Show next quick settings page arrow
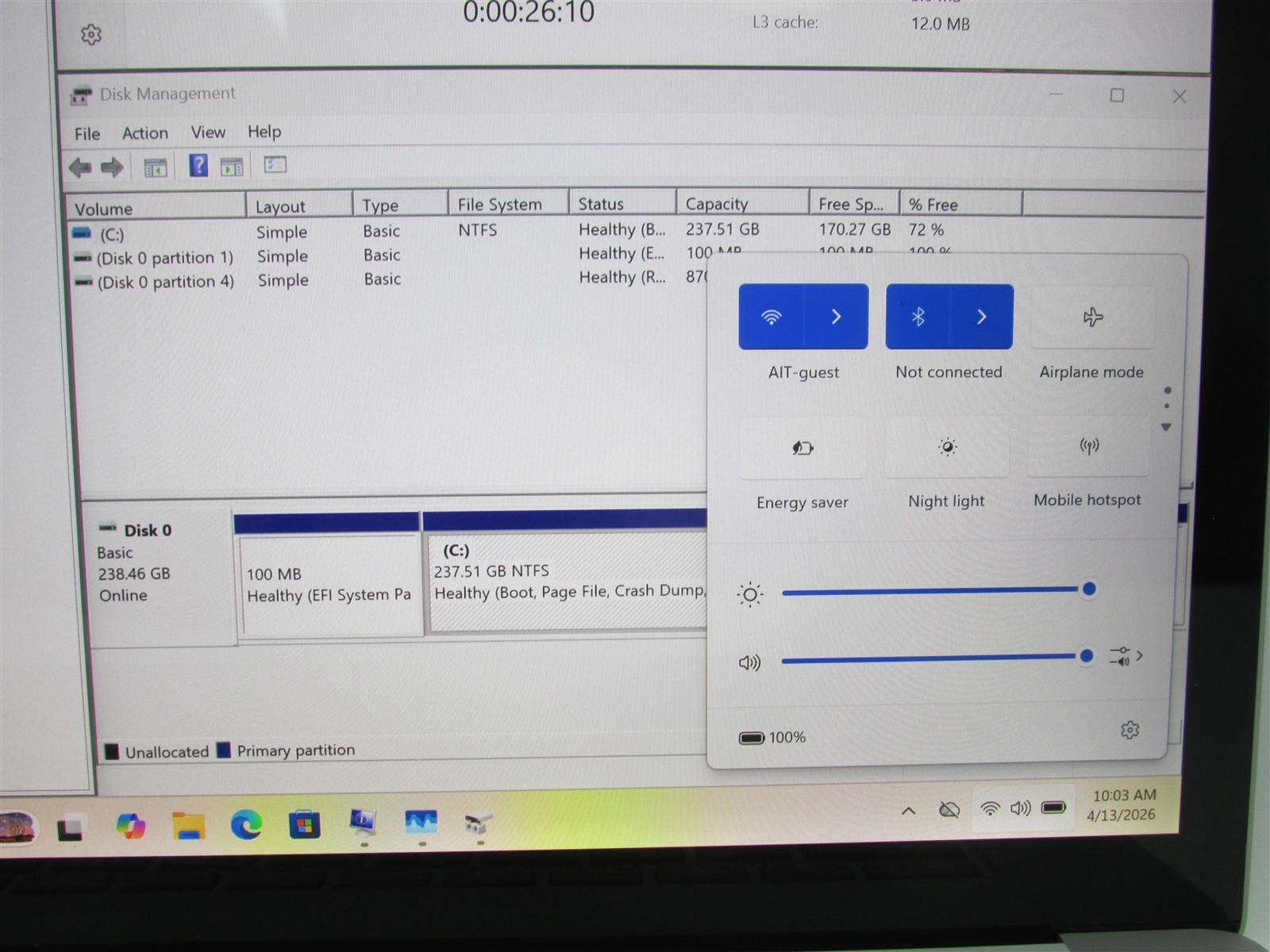This screenshot has width=1270, height=952. 1166,427
